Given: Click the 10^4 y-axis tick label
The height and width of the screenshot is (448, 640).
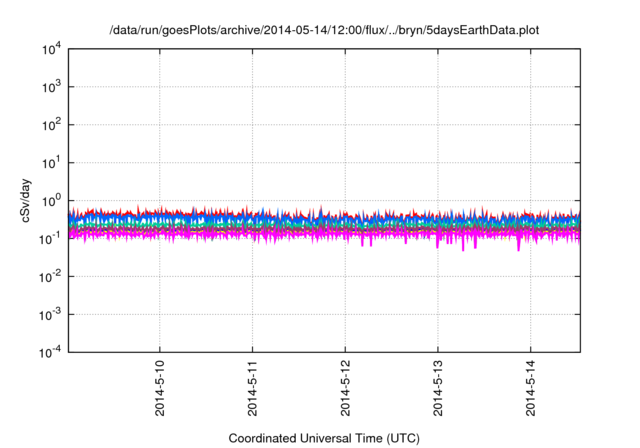Looking at the screenshot, I should point(51,49).
